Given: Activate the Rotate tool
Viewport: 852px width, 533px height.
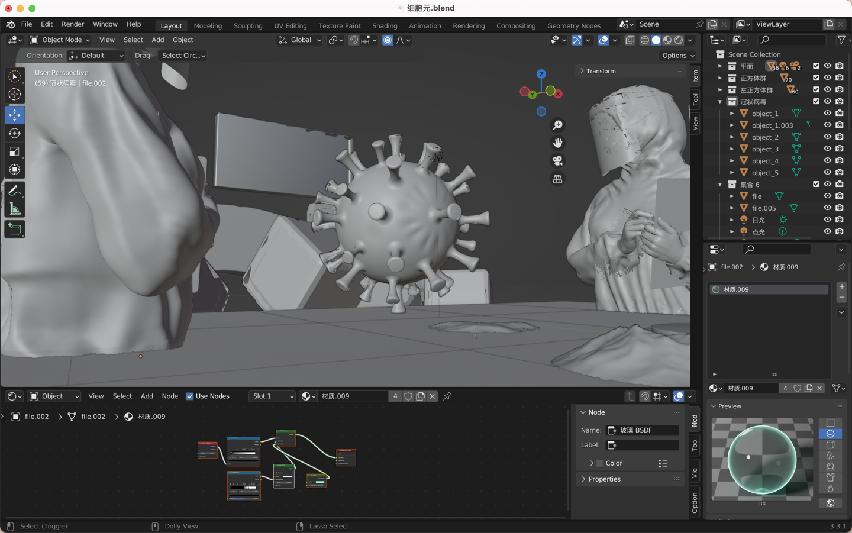Looking at the screenshot, I should (x=15, y=133).
